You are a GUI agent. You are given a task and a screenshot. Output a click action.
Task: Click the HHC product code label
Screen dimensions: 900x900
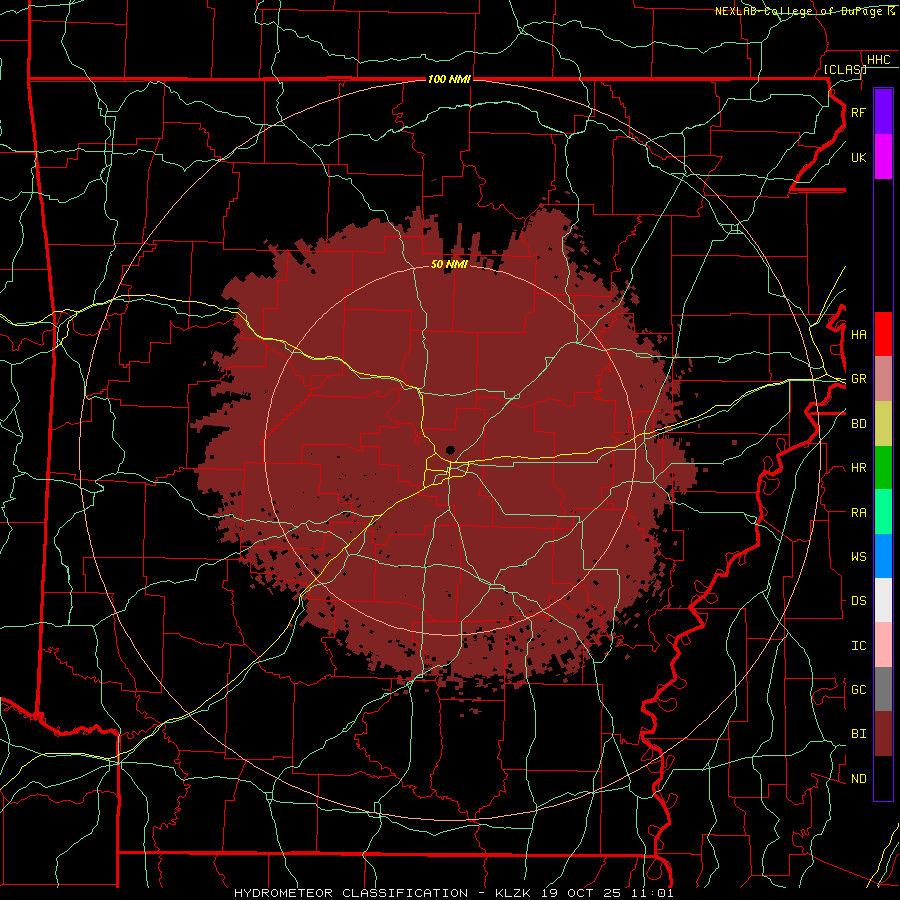click(x=878, y=60)
